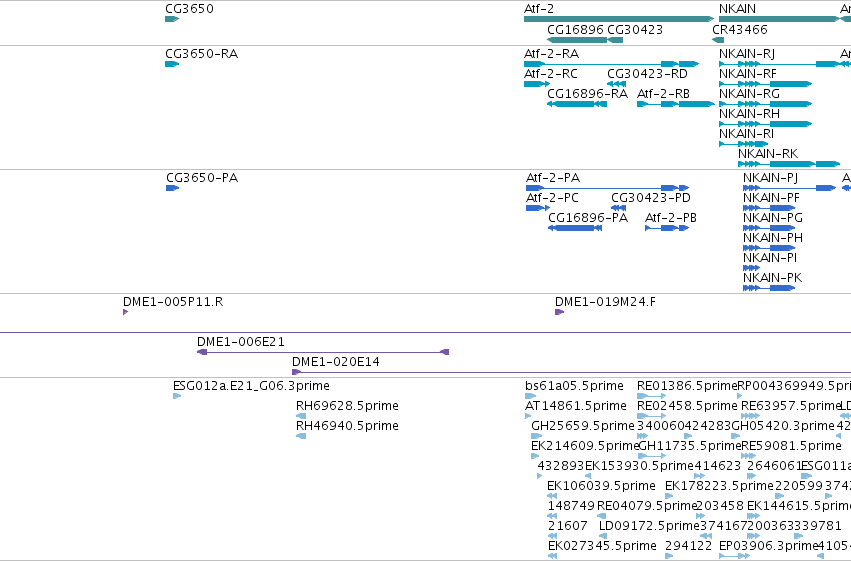Click EST bs61a05.5prime

tap(574, 386)
